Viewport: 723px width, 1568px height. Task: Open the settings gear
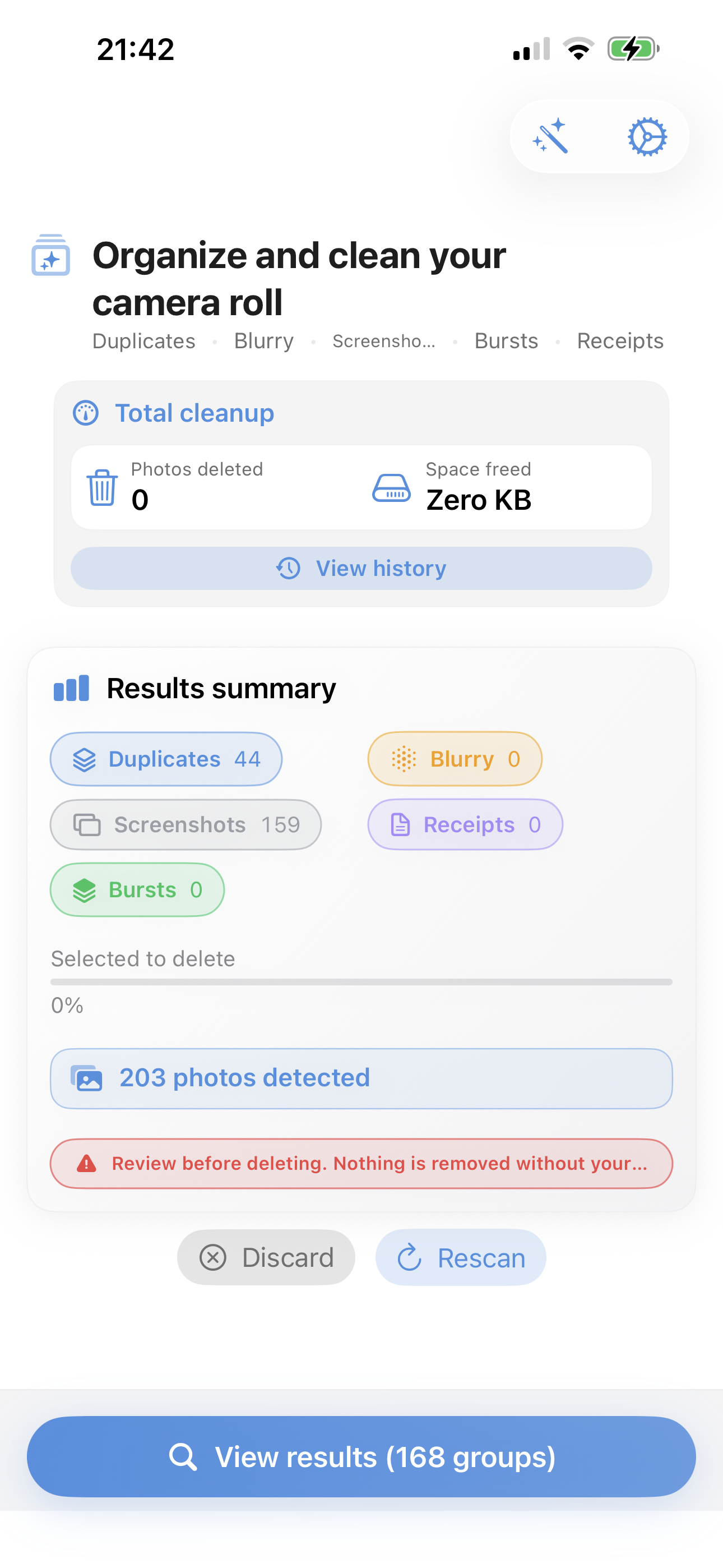tap(647, 136)
